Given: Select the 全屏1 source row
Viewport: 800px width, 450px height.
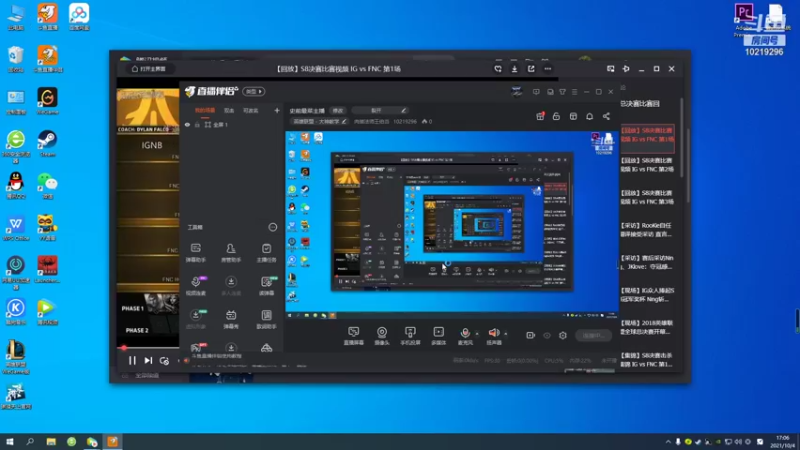Looking at the screenshot, I should pyautogui.click(x=232, y=124).
